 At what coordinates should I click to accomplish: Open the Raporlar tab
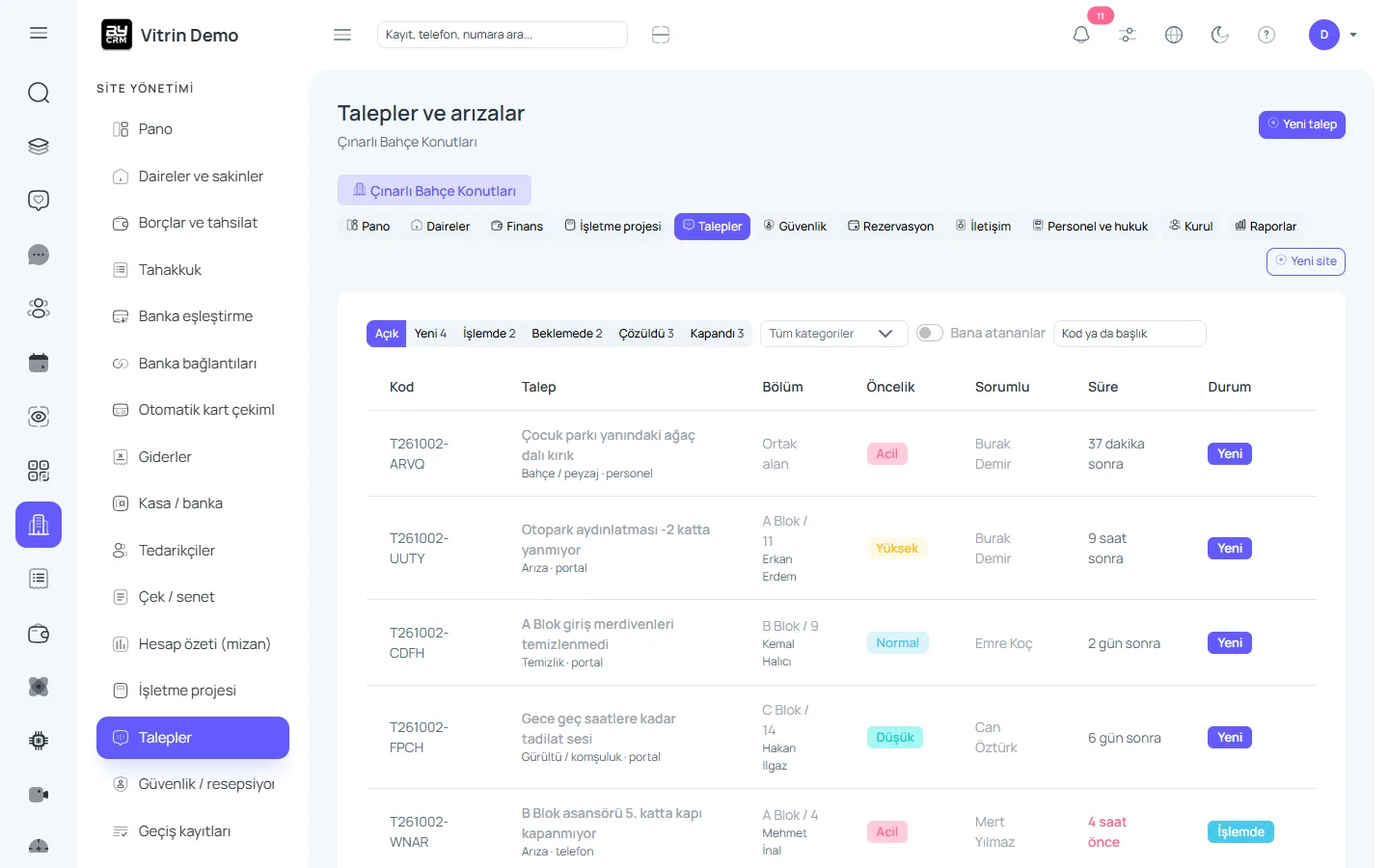click(1266, 227)
